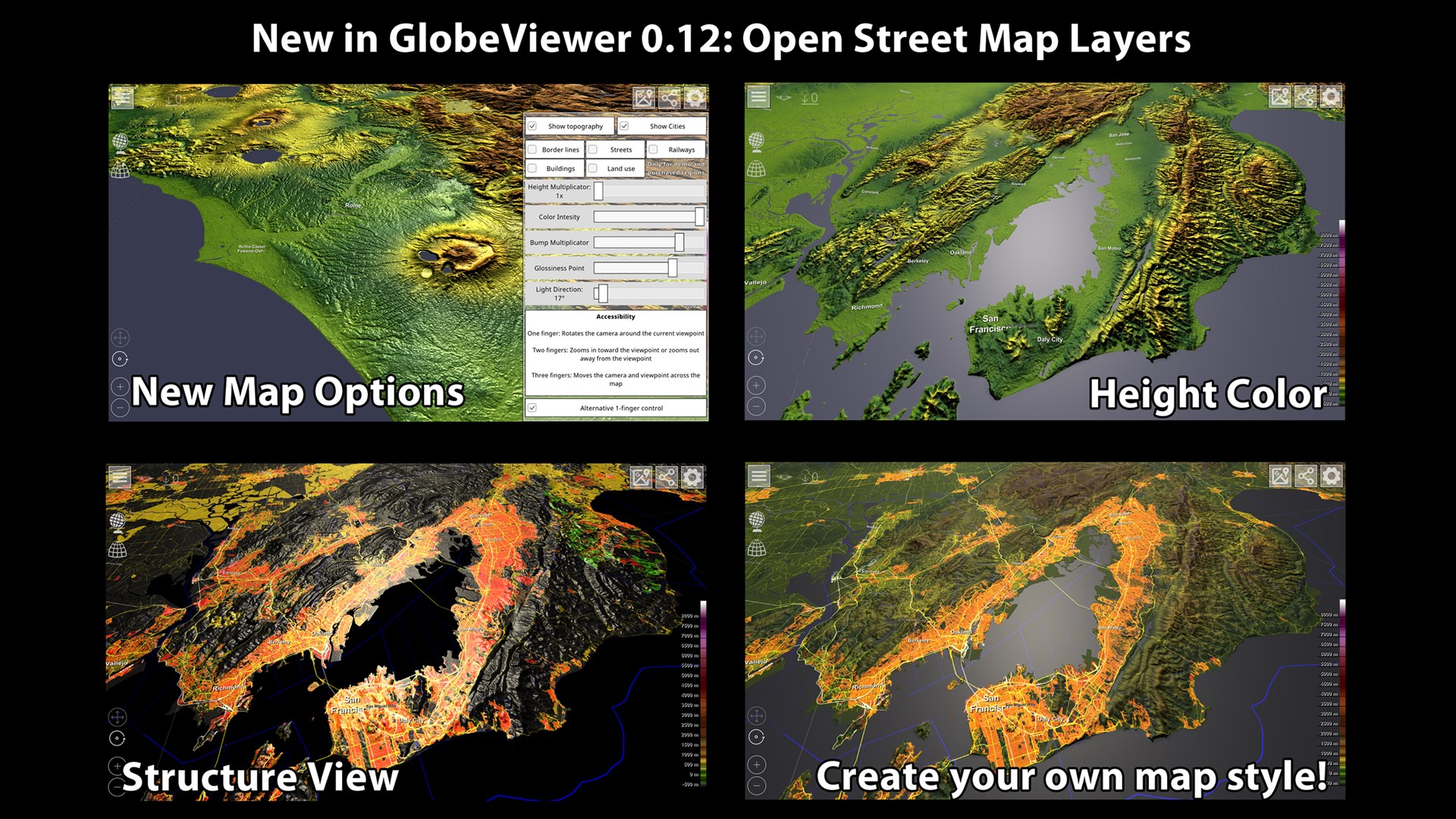This screenshot has width=1456, height=819.
Task: Click the Buildings option button
Action: (x=560, y=168)
